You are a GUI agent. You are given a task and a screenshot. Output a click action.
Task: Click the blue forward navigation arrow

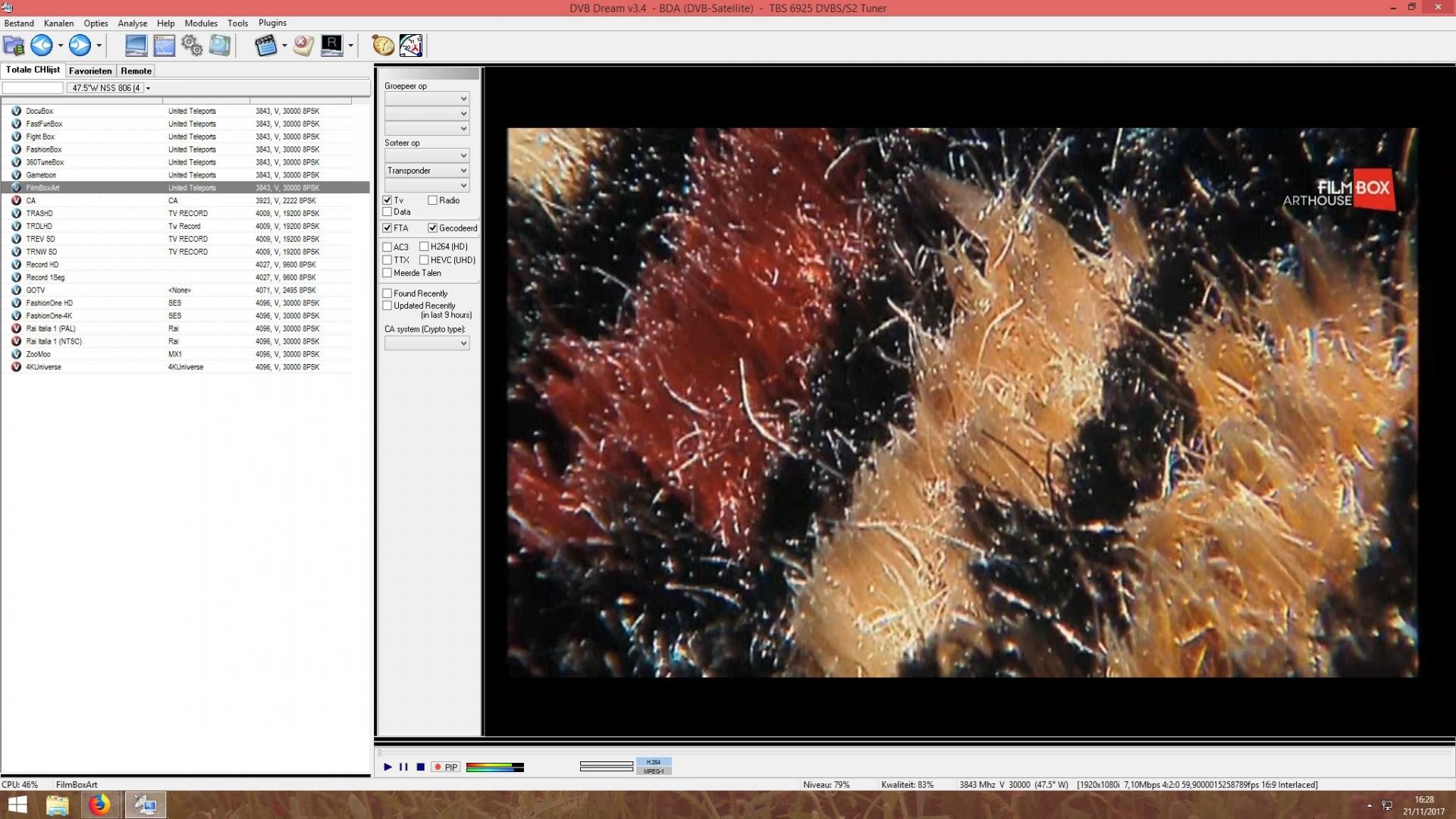(x=81, y=45)
